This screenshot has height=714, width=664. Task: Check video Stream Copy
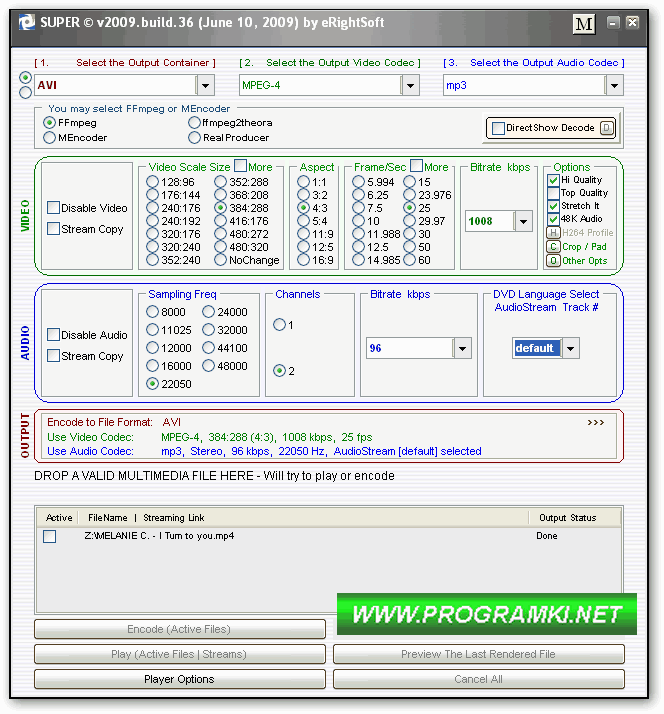(53, 229)
